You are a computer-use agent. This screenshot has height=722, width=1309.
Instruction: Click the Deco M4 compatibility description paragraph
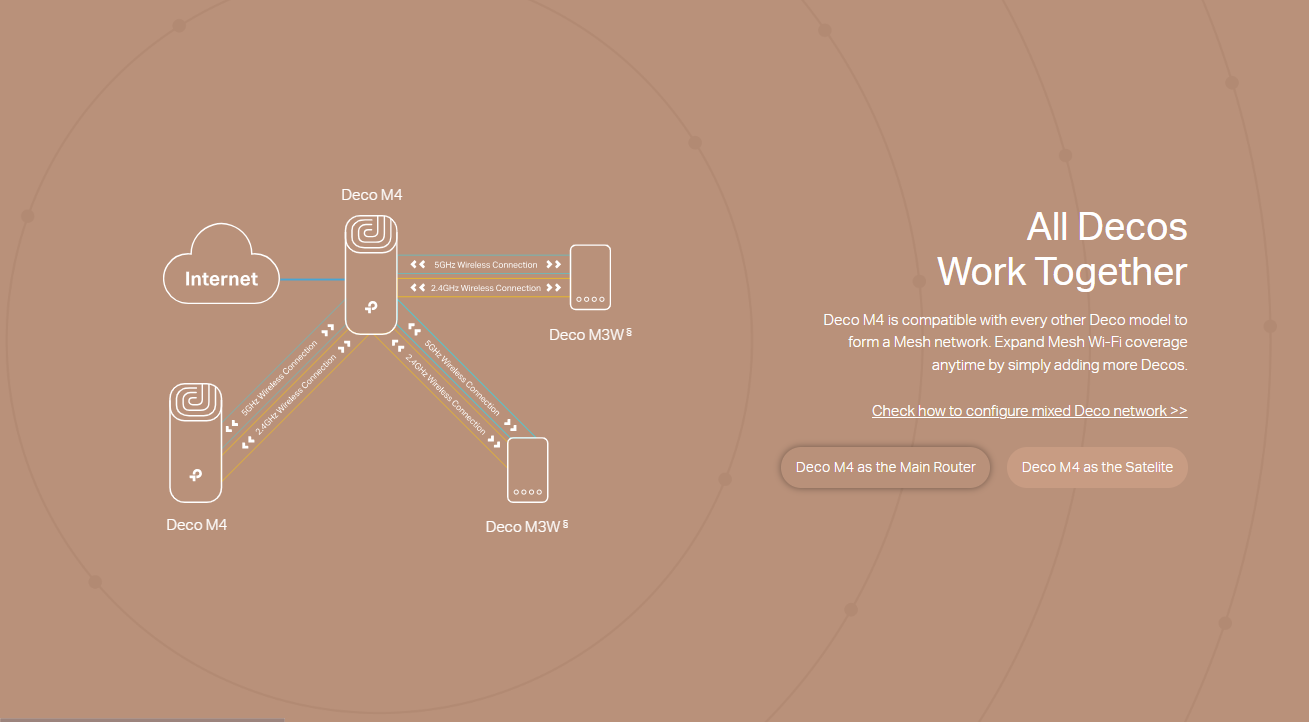[x=1005, y=342]
